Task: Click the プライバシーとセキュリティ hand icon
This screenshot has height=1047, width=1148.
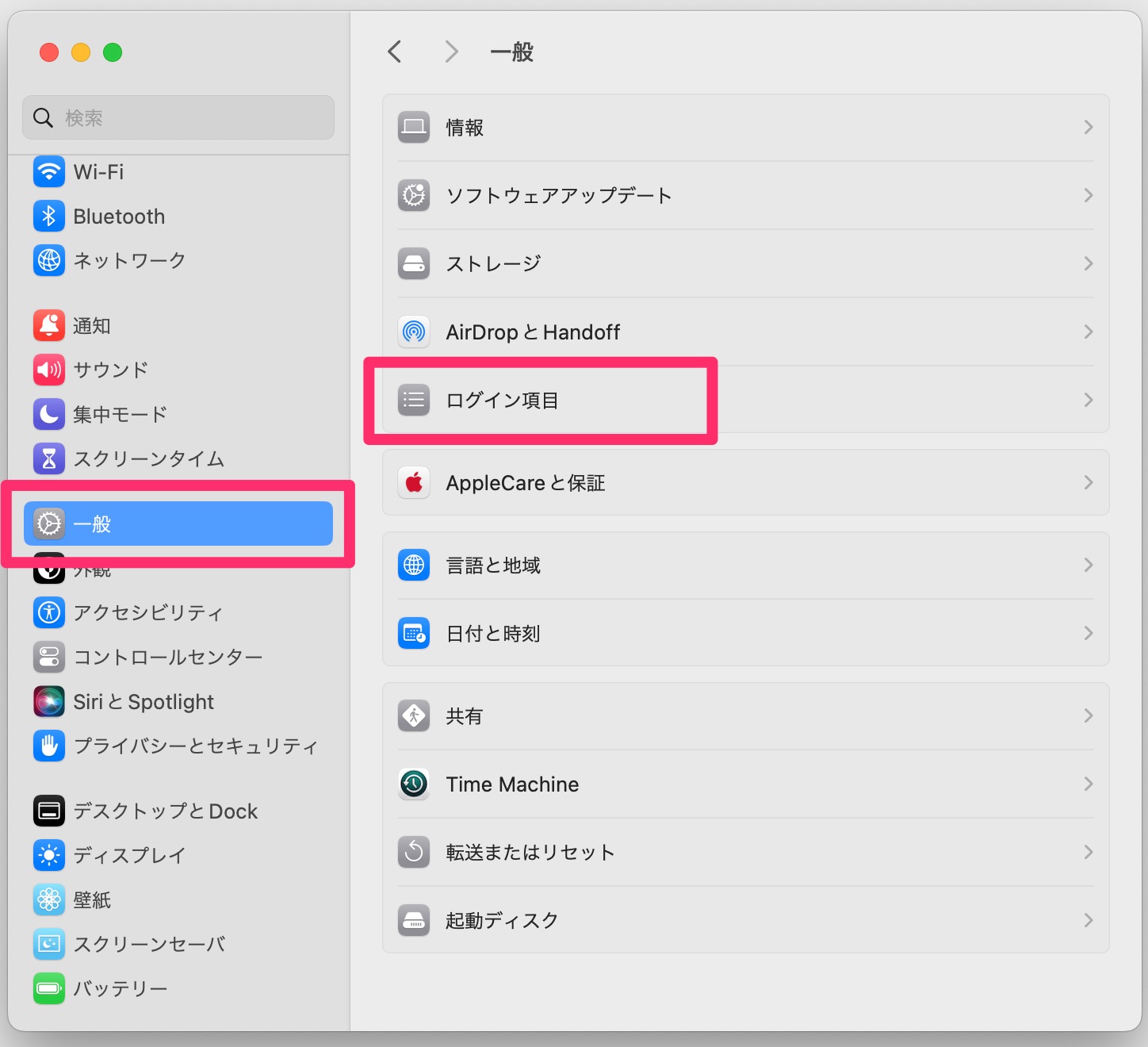Action: point(49,746)
